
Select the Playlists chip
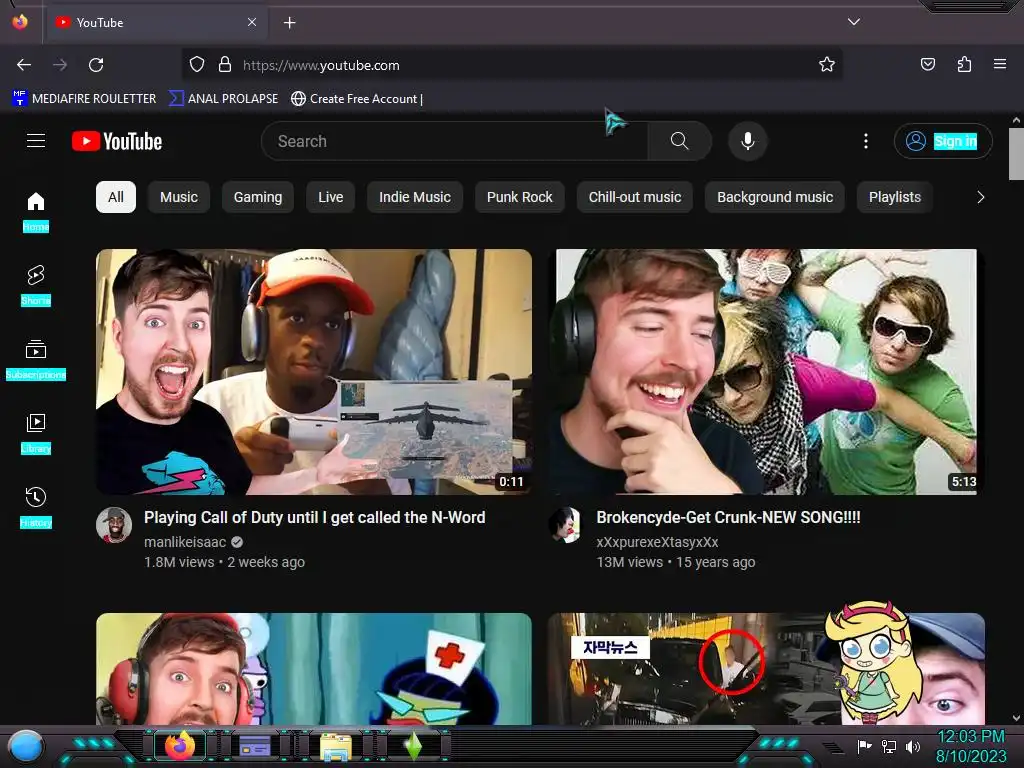tap(895, 197)
